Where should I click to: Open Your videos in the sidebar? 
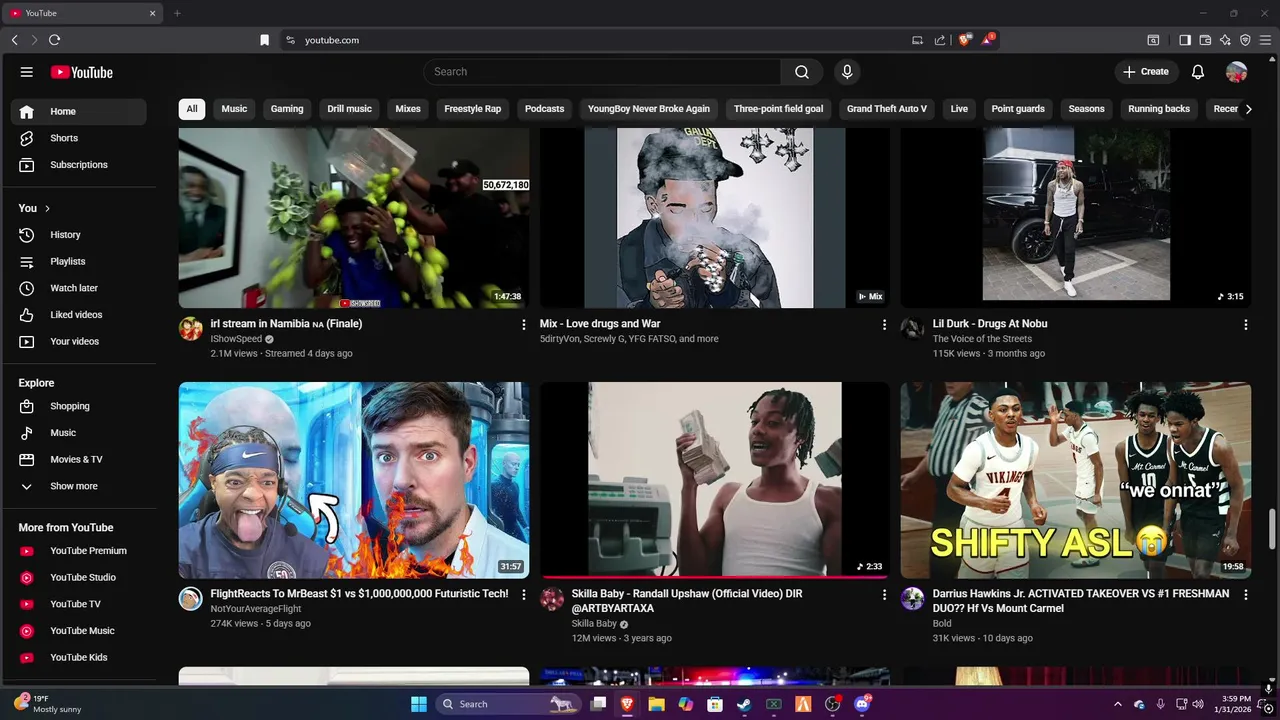[78, 341]
